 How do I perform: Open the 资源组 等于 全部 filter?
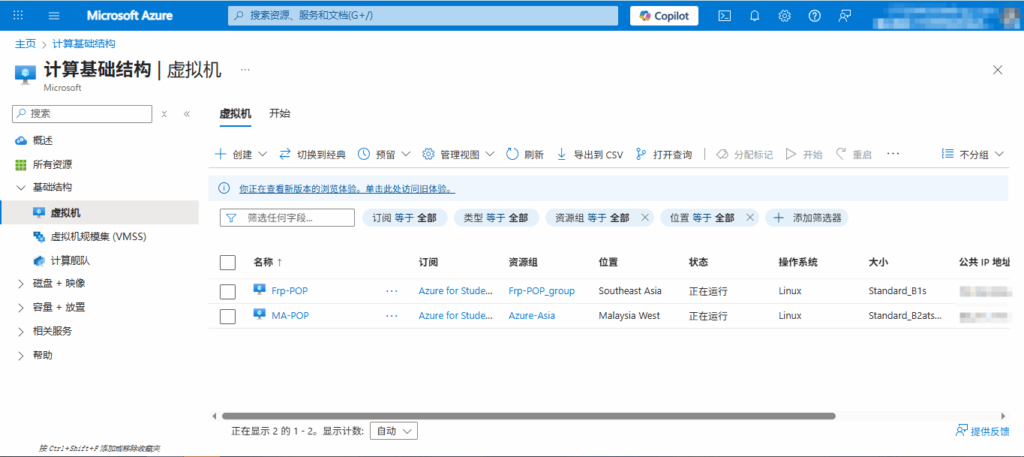coord(592,217)
